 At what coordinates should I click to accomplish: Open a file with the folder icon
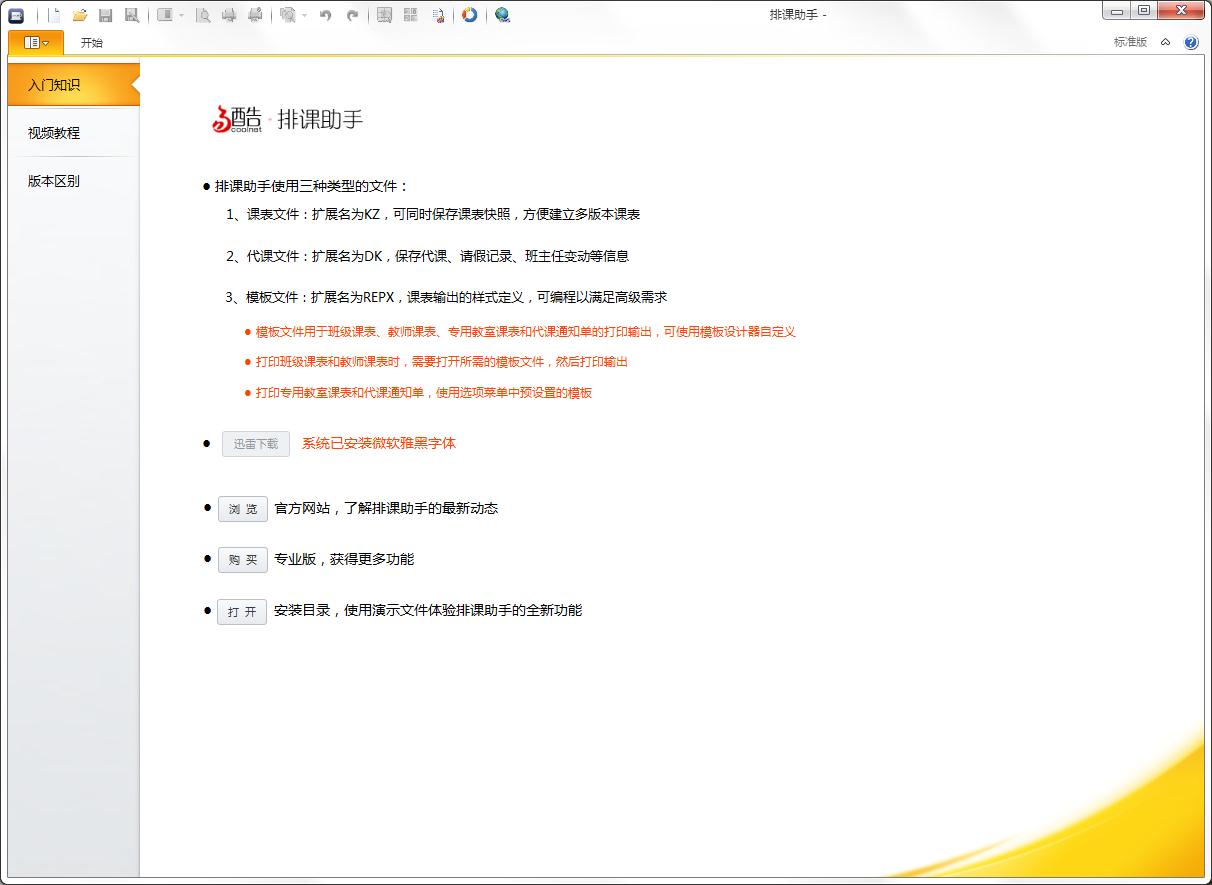click(80, 15)
